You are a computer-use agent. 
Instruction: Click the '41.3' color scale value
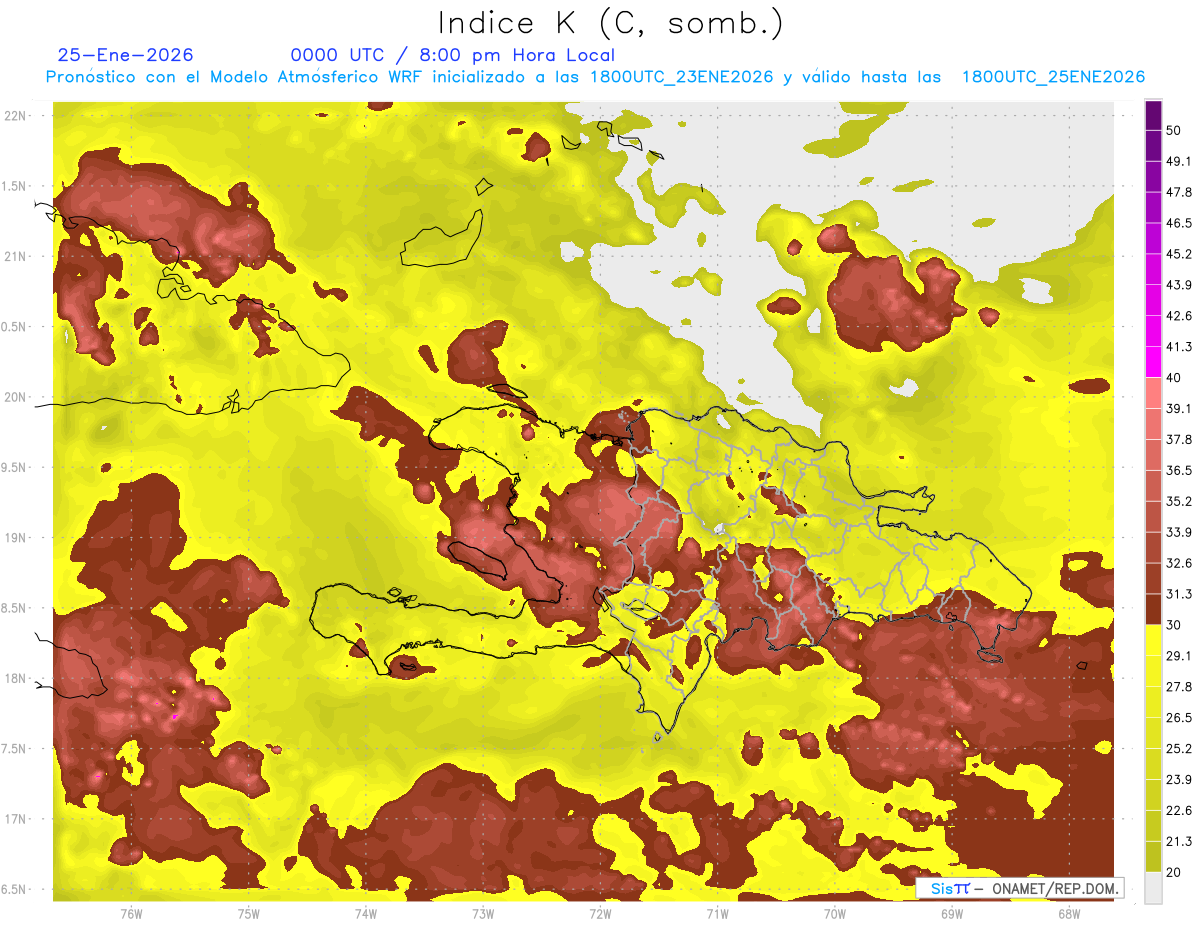[x=1179, y=347]
